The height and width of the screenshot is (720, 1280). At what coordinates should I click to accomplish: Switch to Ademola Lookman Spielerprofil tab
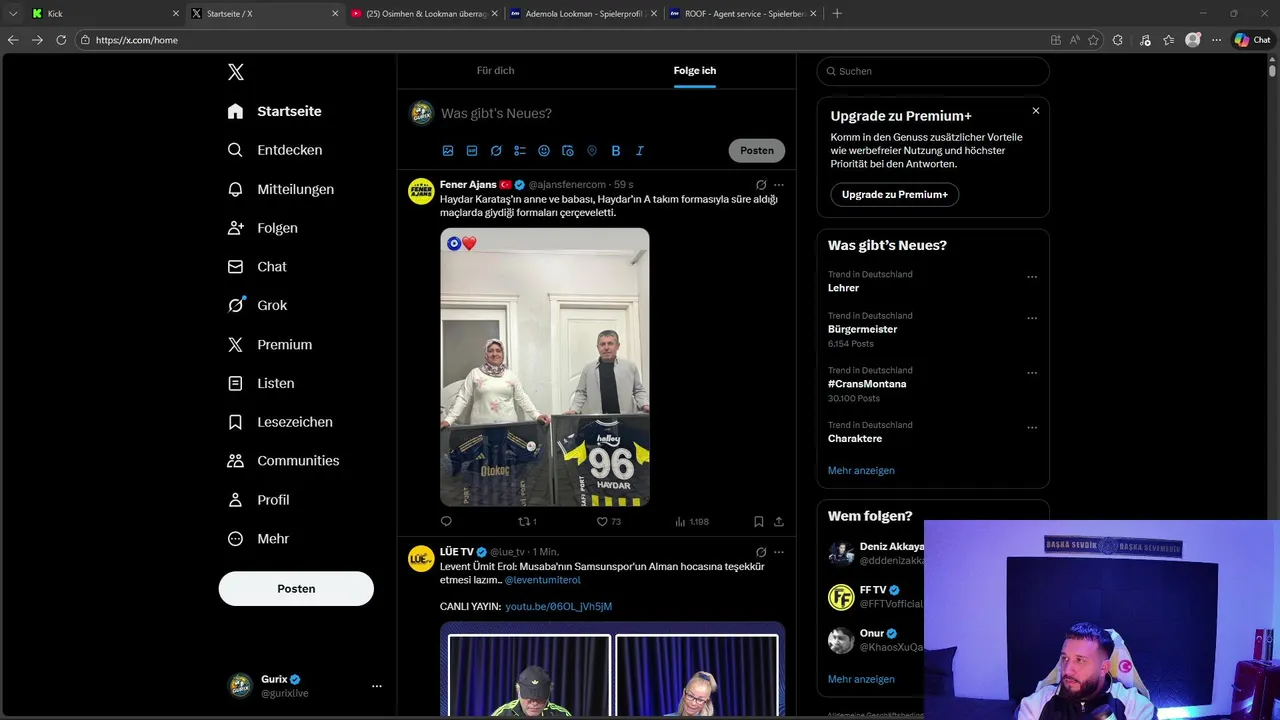tap(583, 14)
